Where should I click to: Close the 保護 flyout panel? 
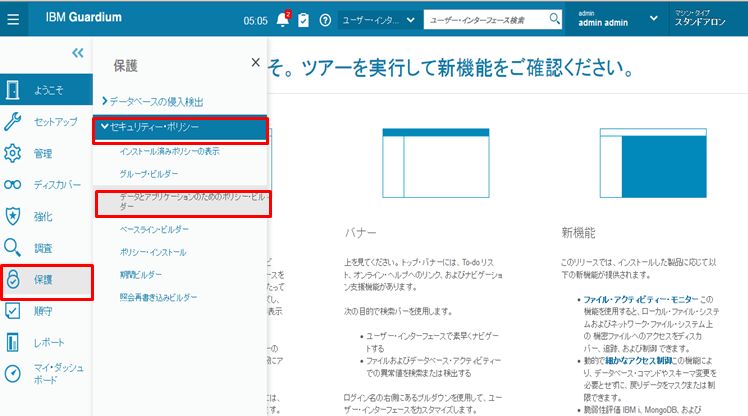pos(255,62)
